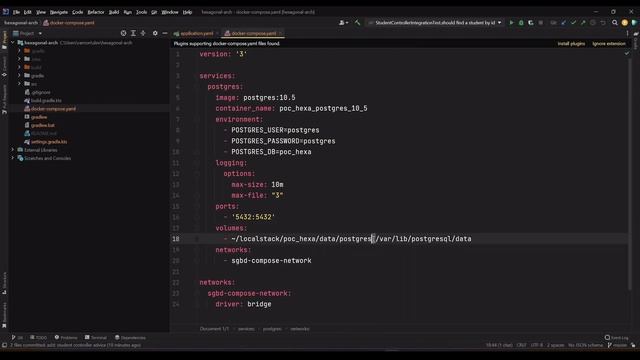This screenshot has width=640, height=360.
Task: Expand the orange .gradle folder
Action: point(19,51)
